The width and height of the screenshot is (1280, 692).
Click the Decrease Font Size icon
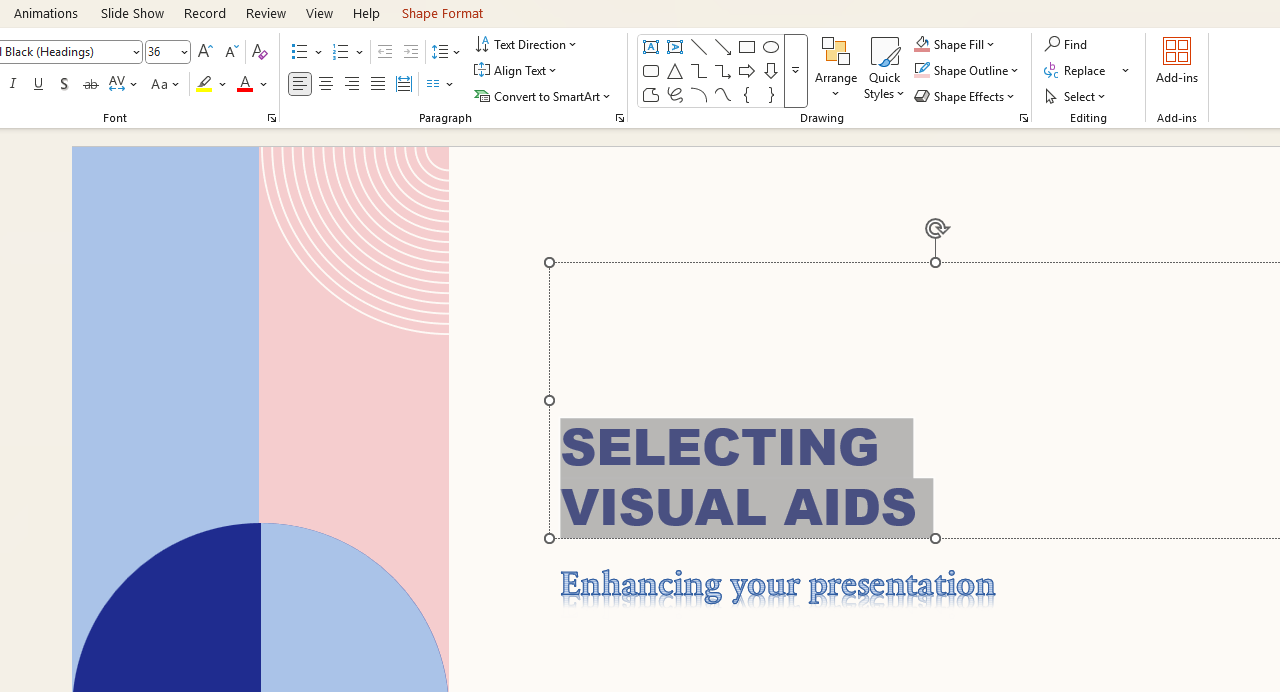[x=231, y=52]
